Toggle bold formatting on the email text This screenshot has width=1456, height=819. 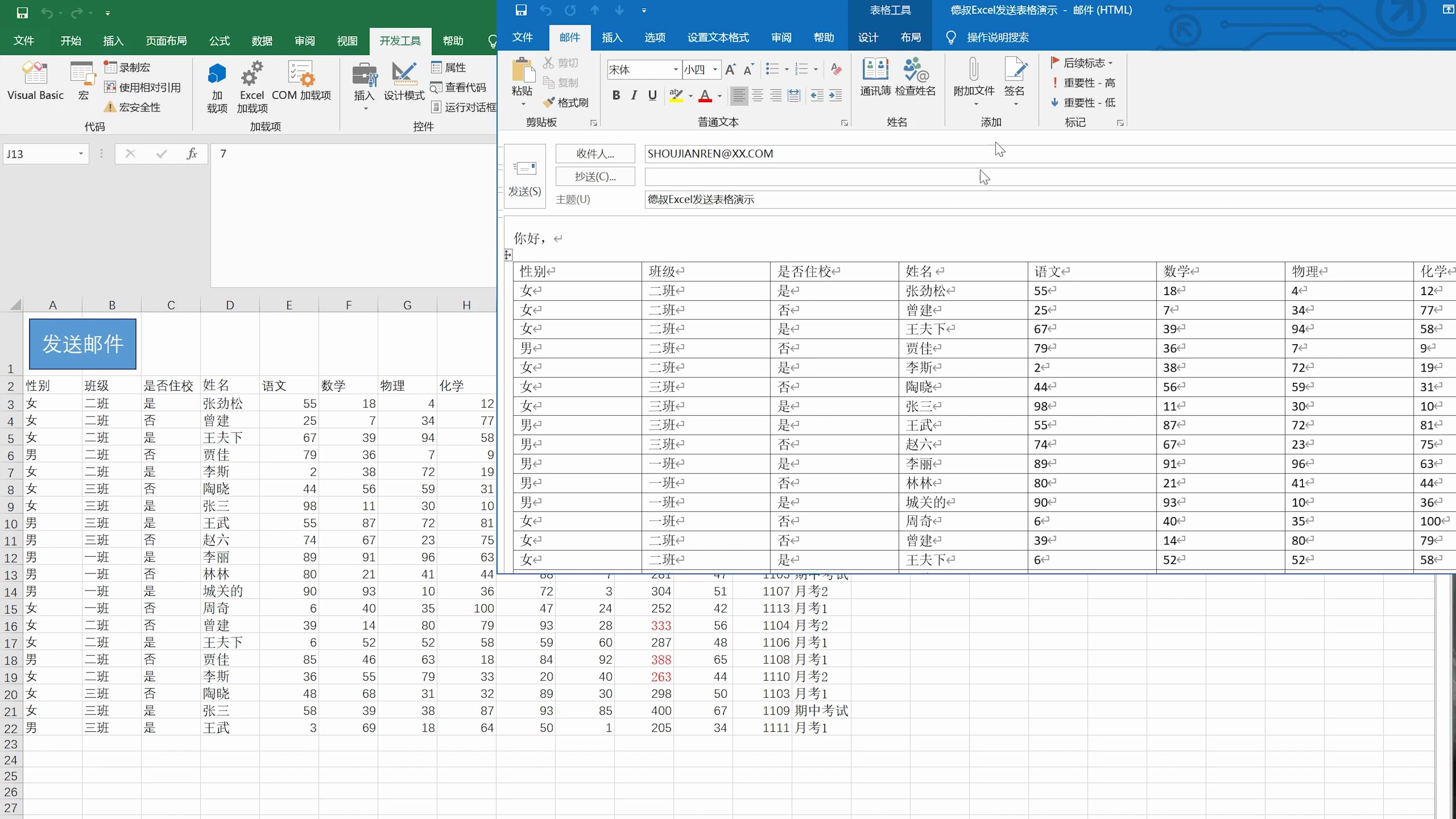pyautogui.click(x=616, y=95)
